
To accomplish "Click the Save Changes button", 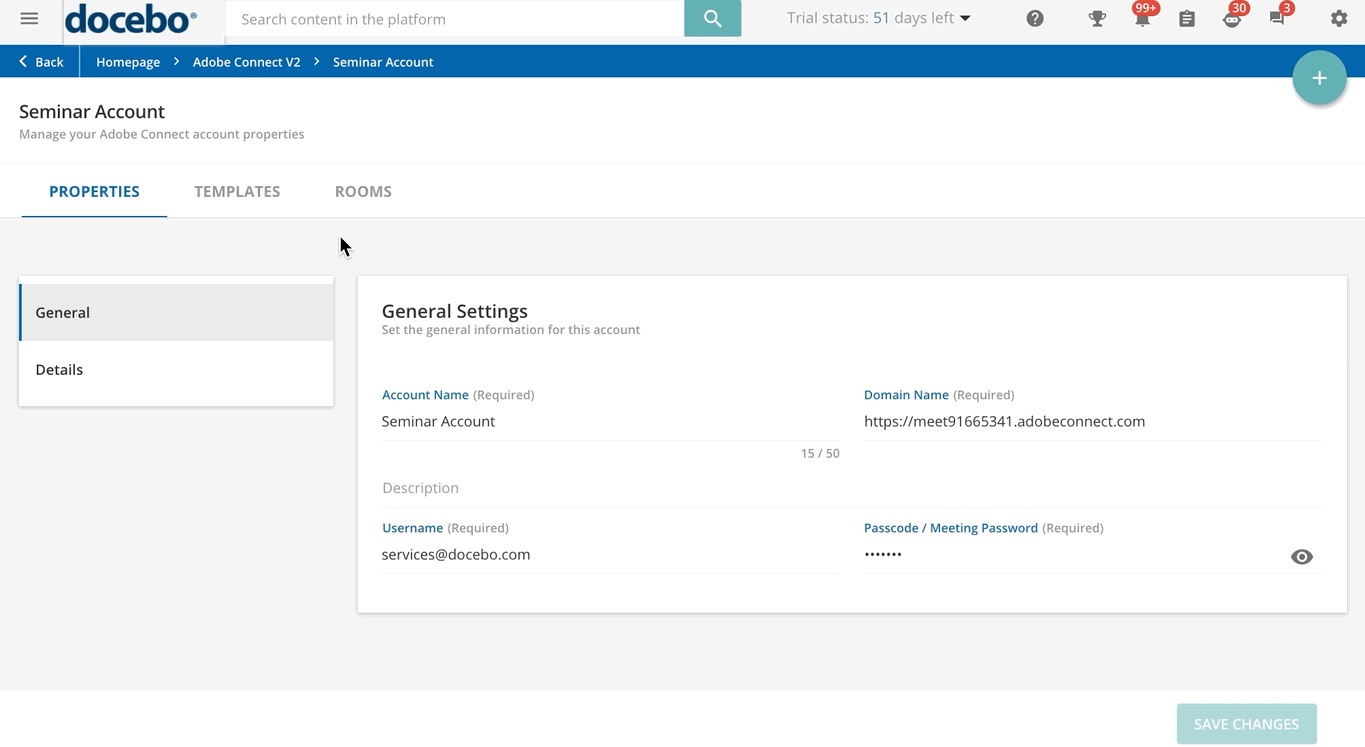I will pos(1246,724).
